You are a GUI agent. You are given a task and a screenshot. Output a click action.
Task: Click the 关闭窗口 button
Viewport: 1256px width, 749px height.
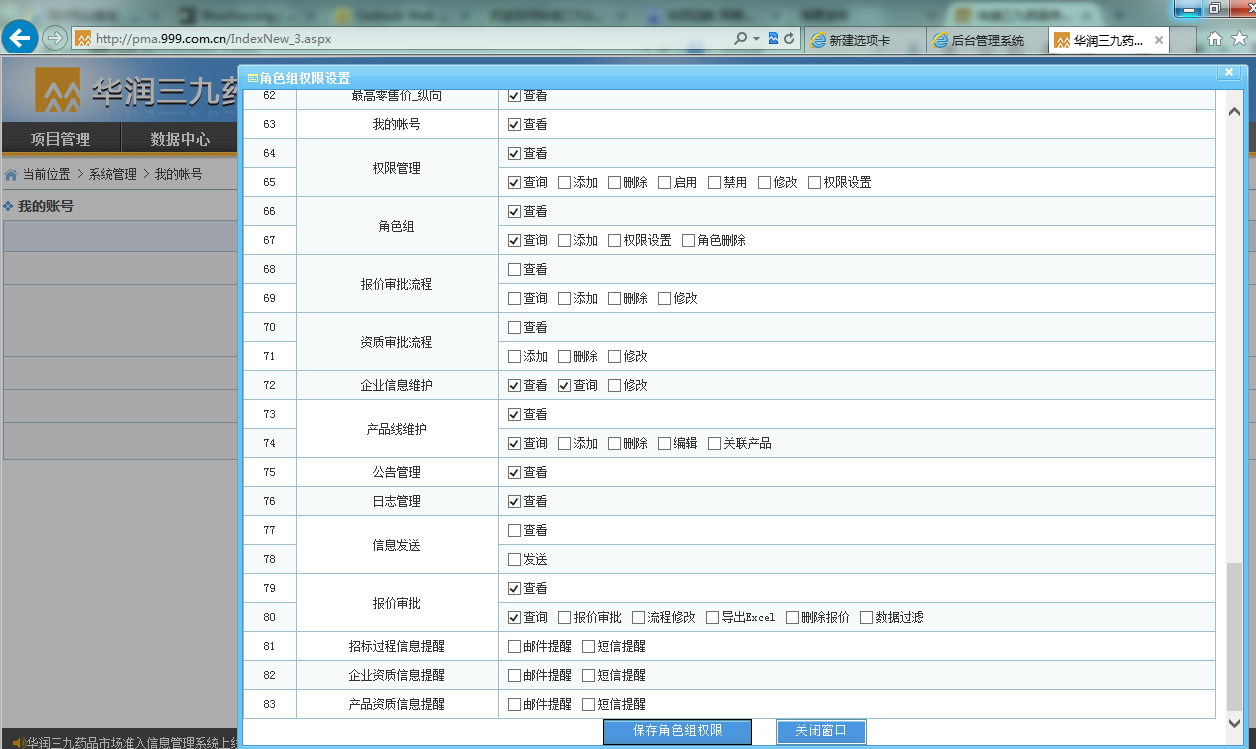821,731
